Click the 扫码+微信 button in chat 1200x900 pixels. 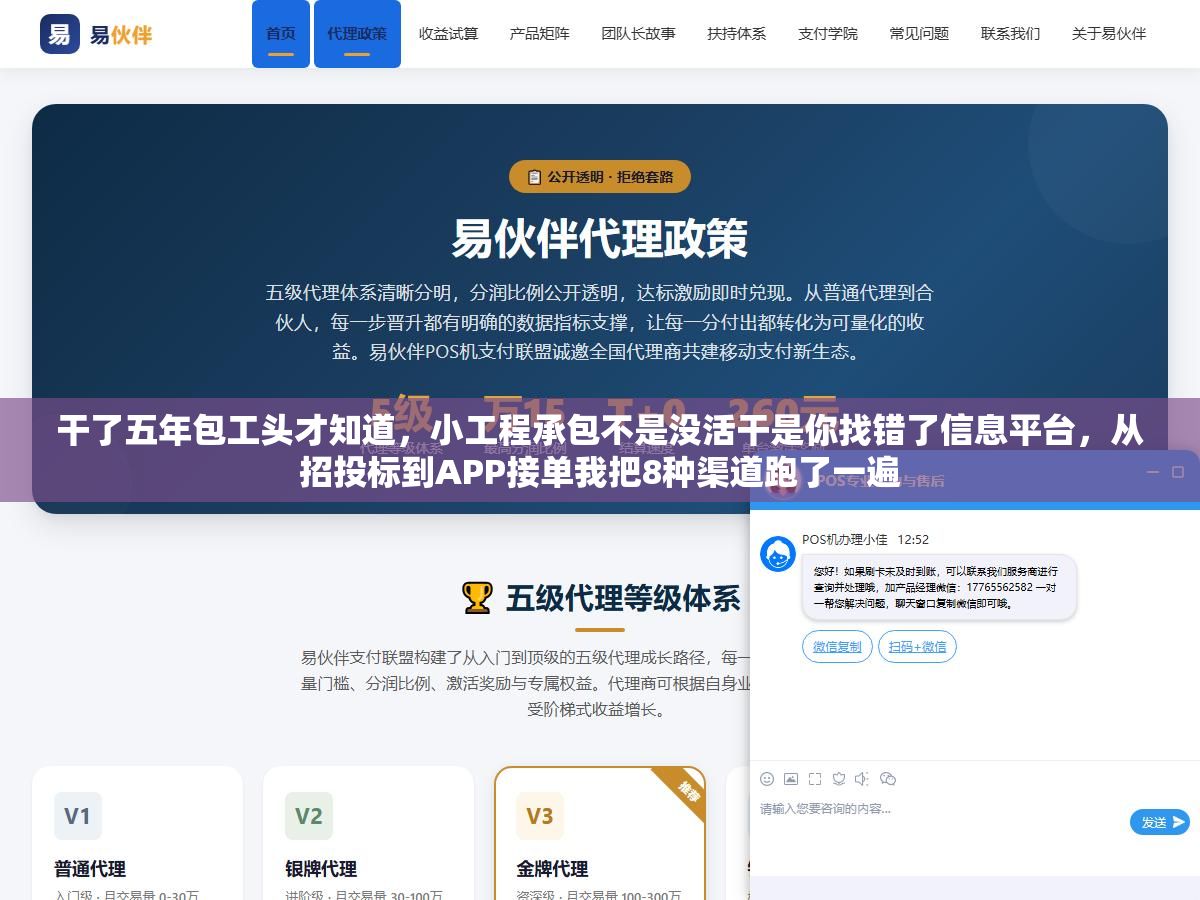pos(918,647)
